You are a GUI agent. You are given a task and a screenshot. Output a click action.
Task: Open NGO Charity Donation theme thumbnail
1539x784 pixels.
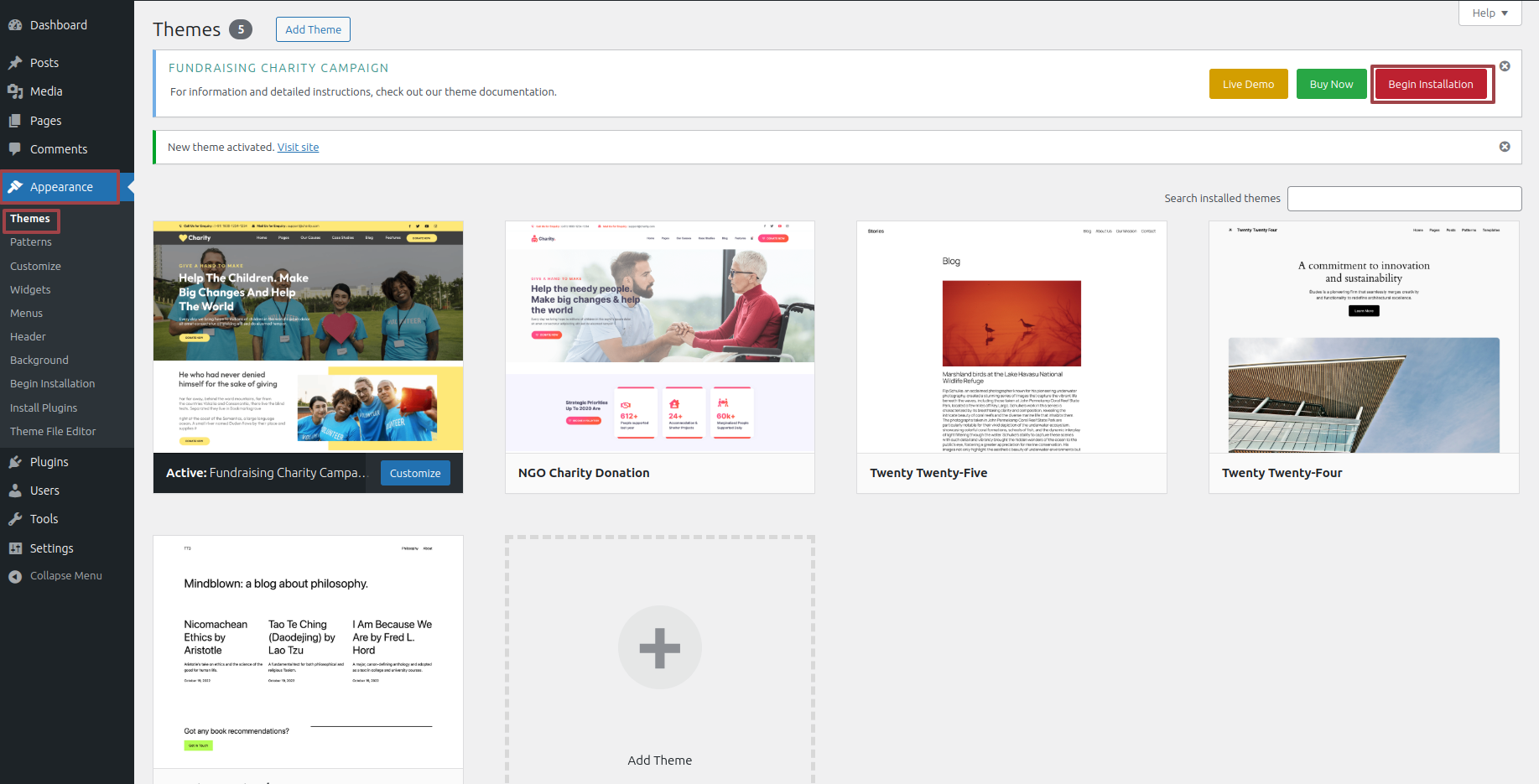click(x=660, y=337)
